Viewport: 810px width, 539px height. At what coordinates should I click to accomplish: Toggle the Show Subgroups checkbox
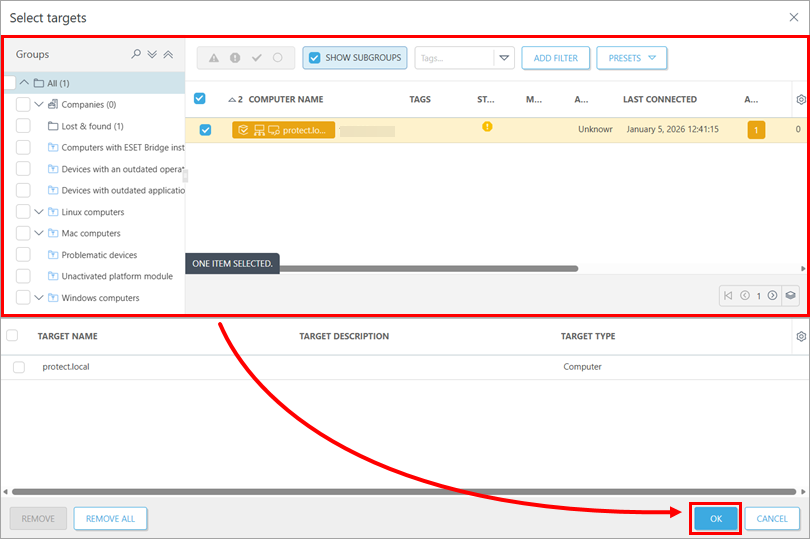click(x=315, y=58)
